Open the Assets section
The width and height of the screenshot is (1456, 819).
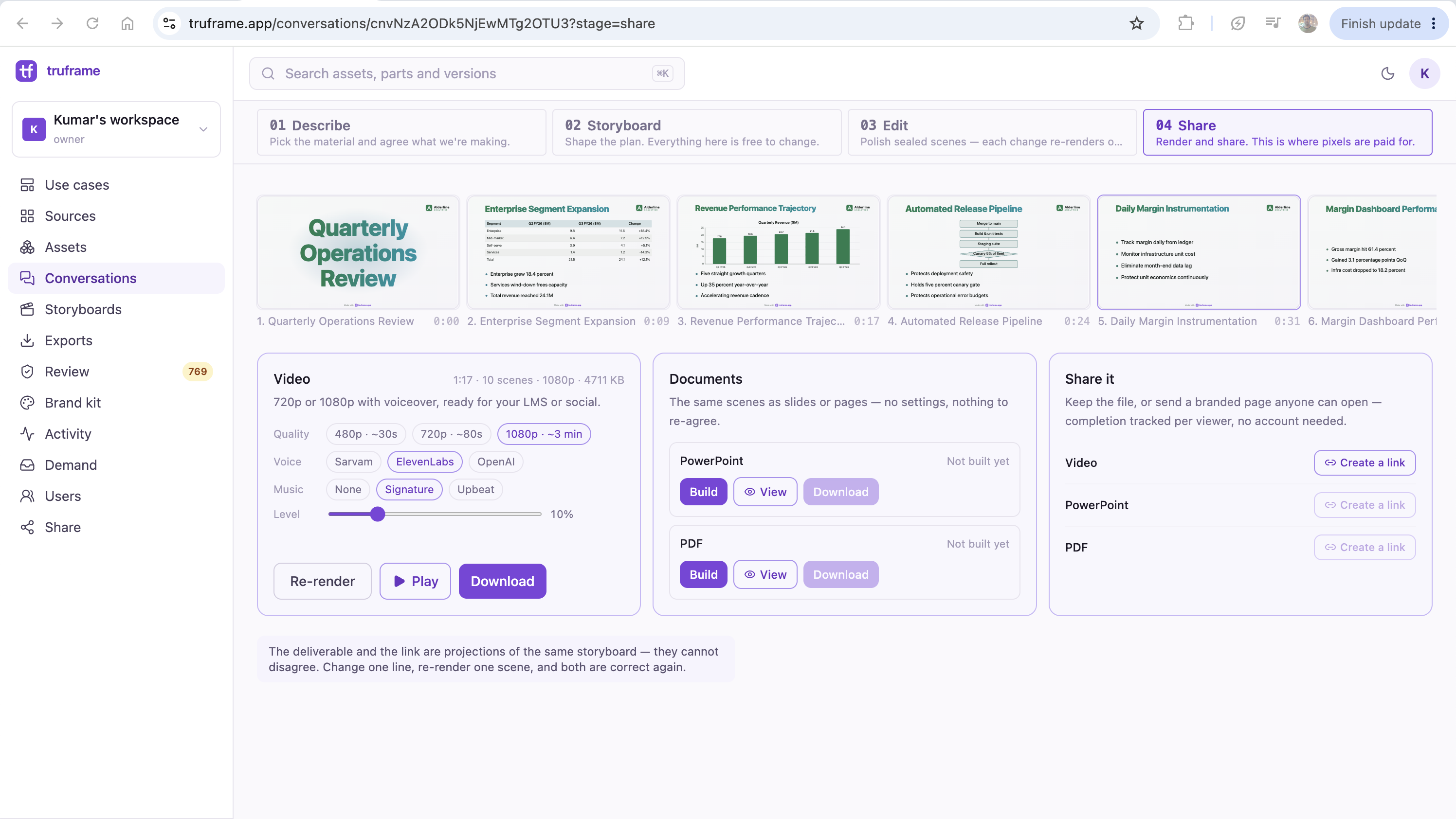[116, 247]
